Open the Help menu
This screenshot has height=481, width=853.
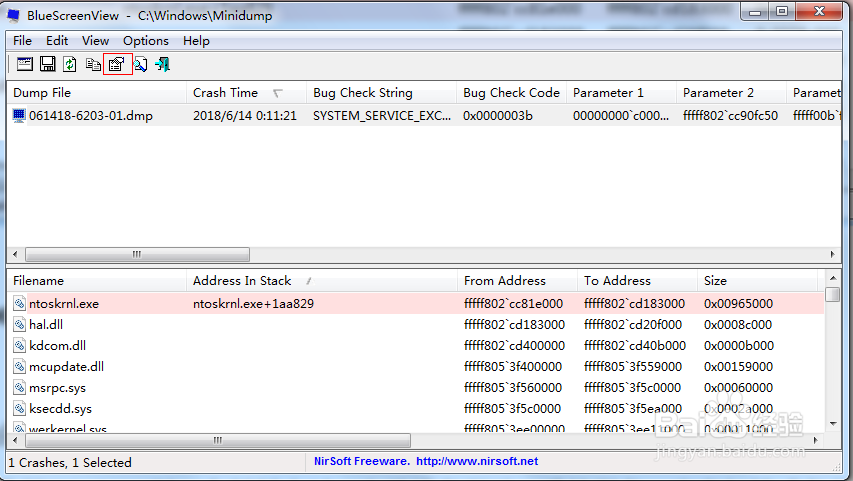pos(196,41)
